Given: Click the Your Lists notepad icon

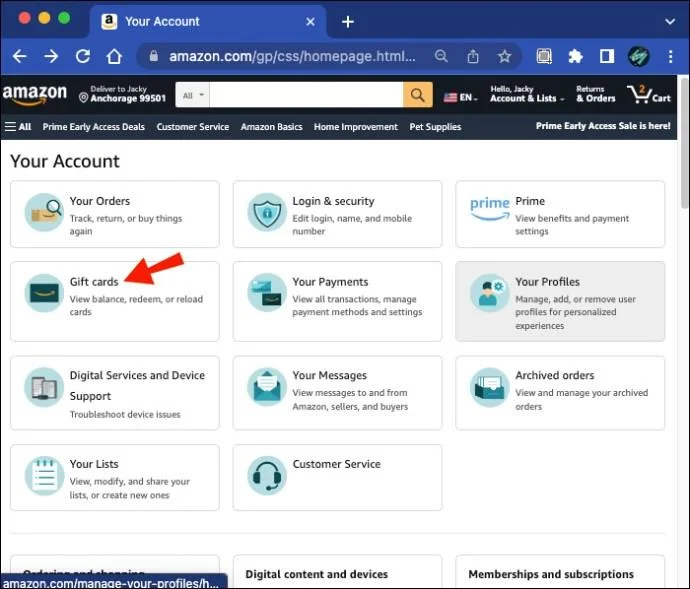Looking at the screenshot, I should tap(44, 476).
